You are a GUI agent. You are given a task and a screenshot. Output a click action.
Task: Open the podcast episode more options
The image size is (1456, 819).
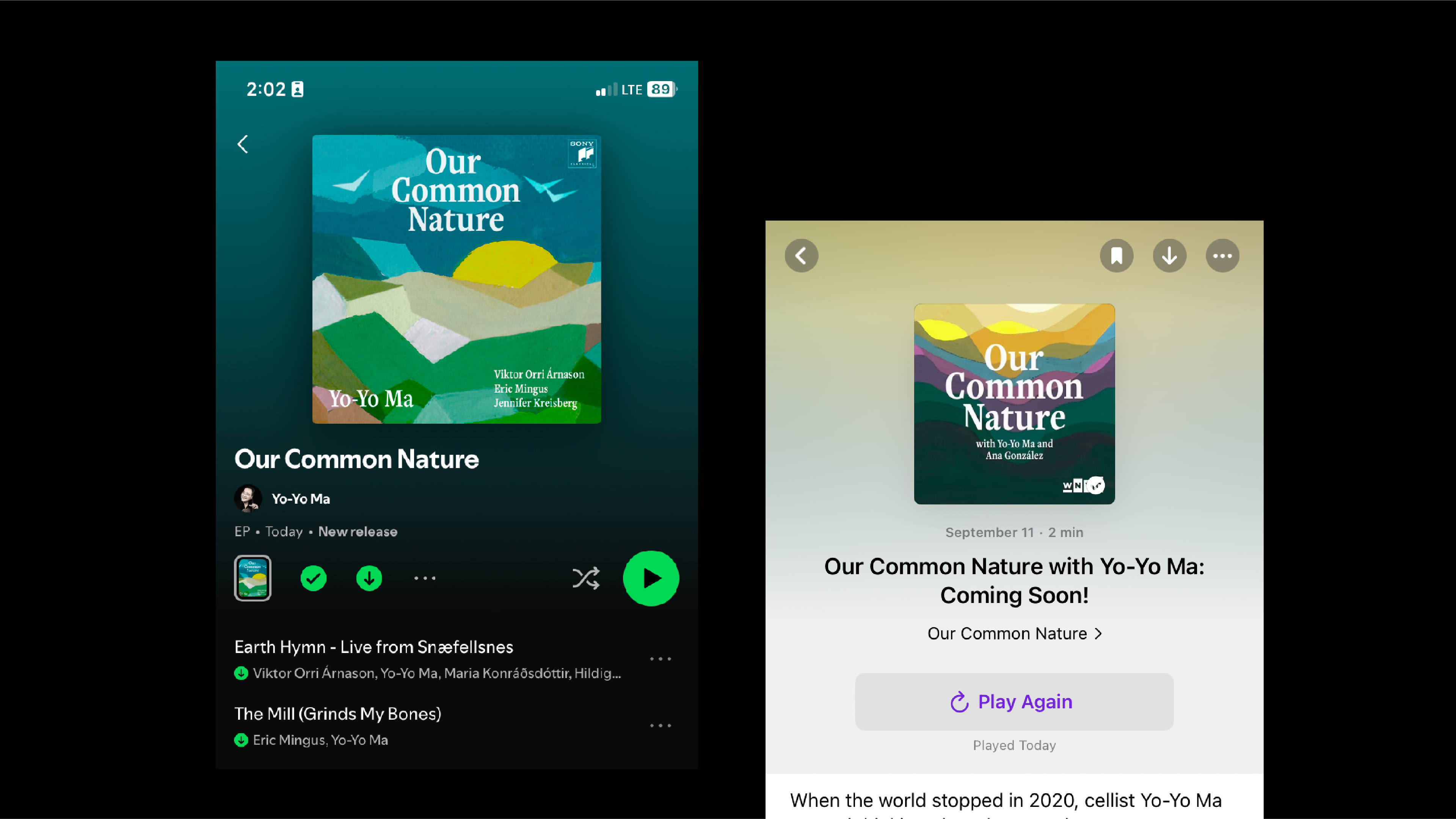1222,256
